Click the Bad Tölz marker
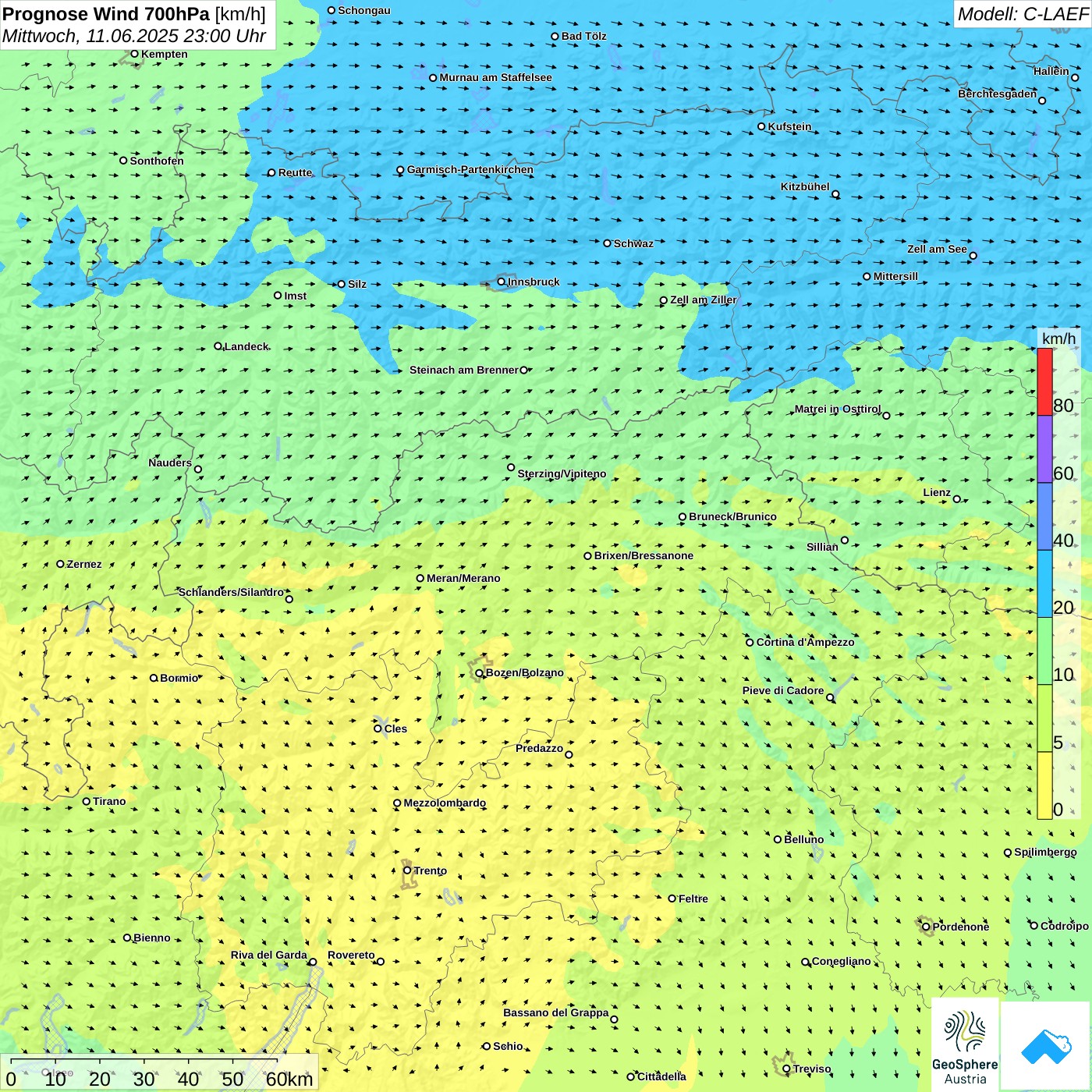Viewport: 1092px width, 1092px height. 555,36
